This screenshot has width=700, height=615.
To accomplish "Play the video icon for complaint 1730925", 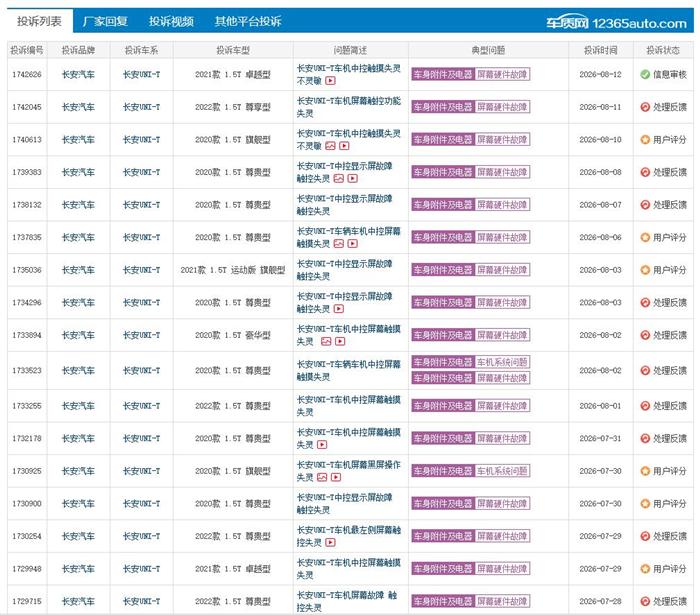I will (x=336, y=478).
